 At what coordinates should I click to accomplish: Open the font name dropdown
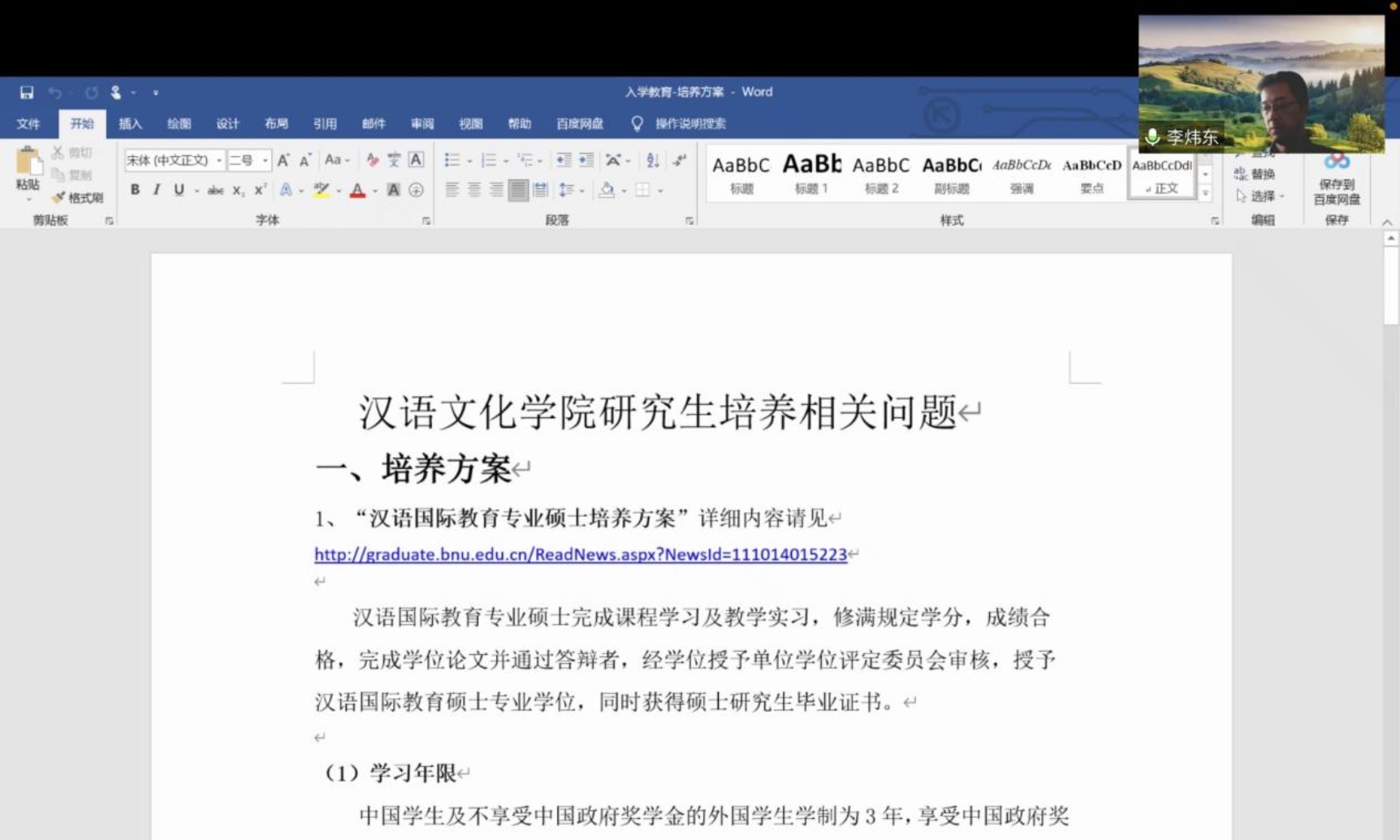pos(218,161)
